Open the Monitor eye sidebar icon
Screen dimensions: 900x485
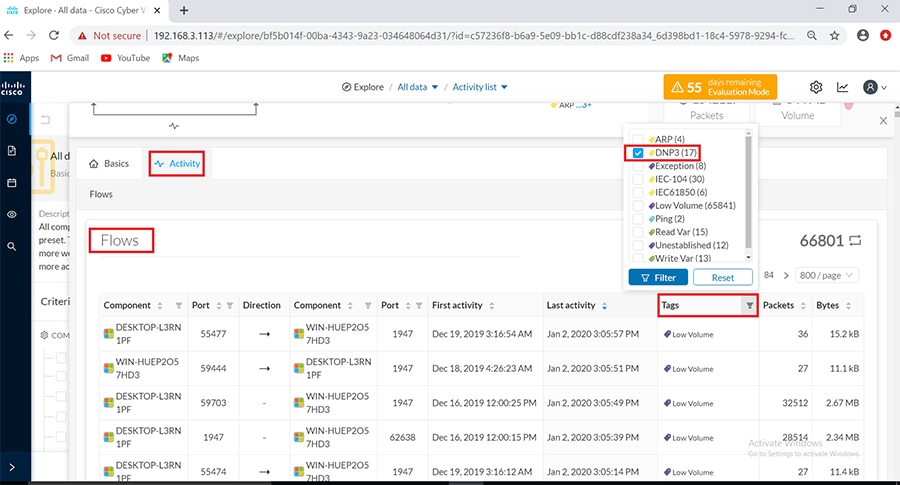(11, 214)
